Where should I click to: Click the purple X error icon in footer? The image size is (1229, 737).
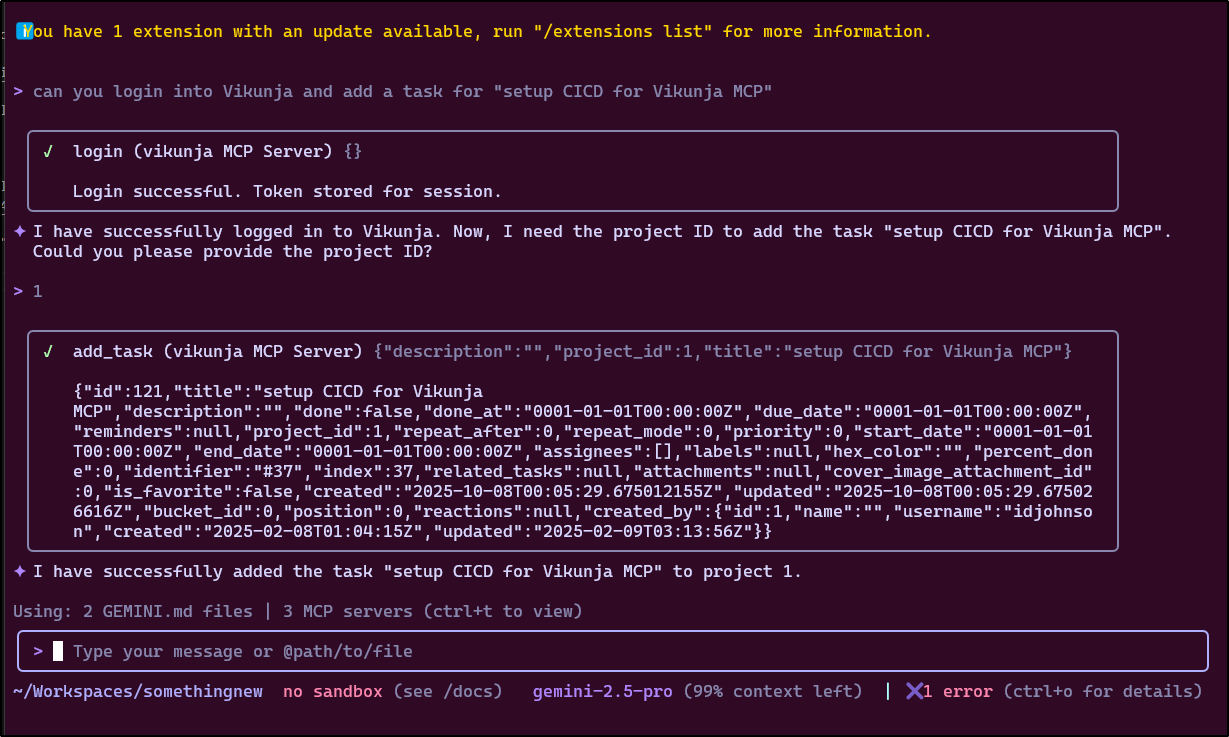(x=914, y=691)
